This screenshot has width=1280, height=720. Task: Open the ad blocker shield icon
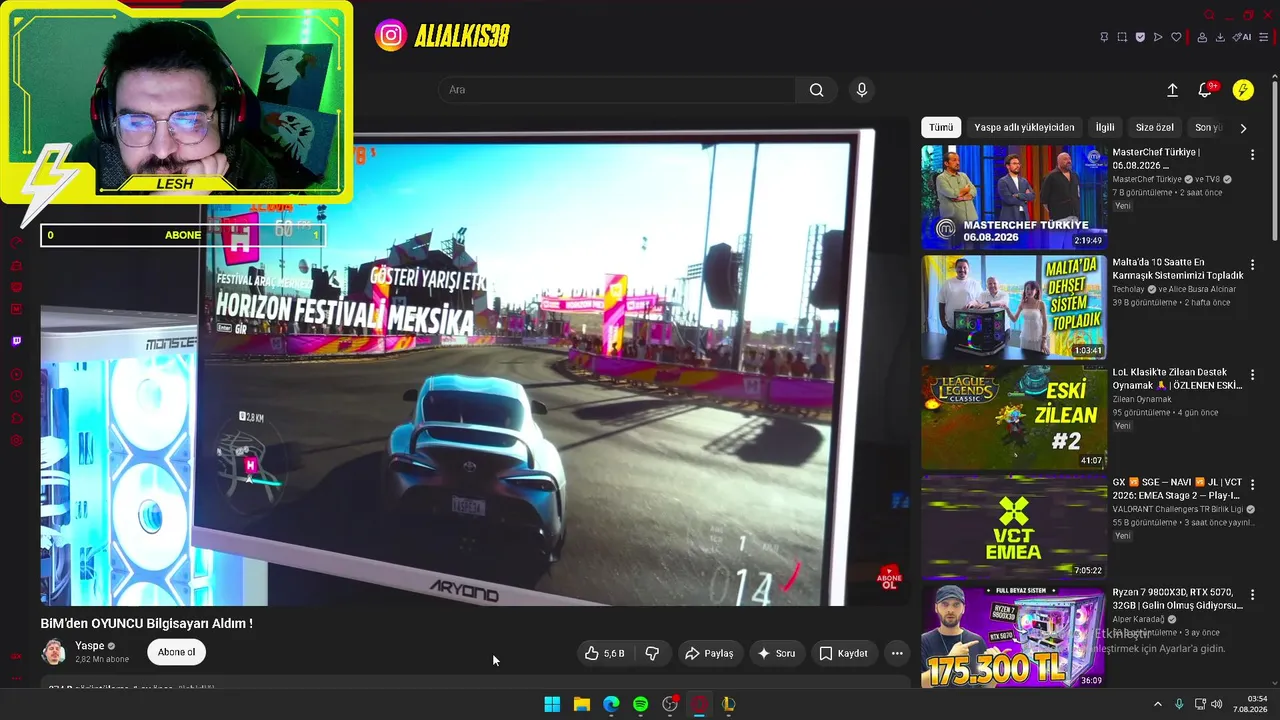pos(1140,37)
